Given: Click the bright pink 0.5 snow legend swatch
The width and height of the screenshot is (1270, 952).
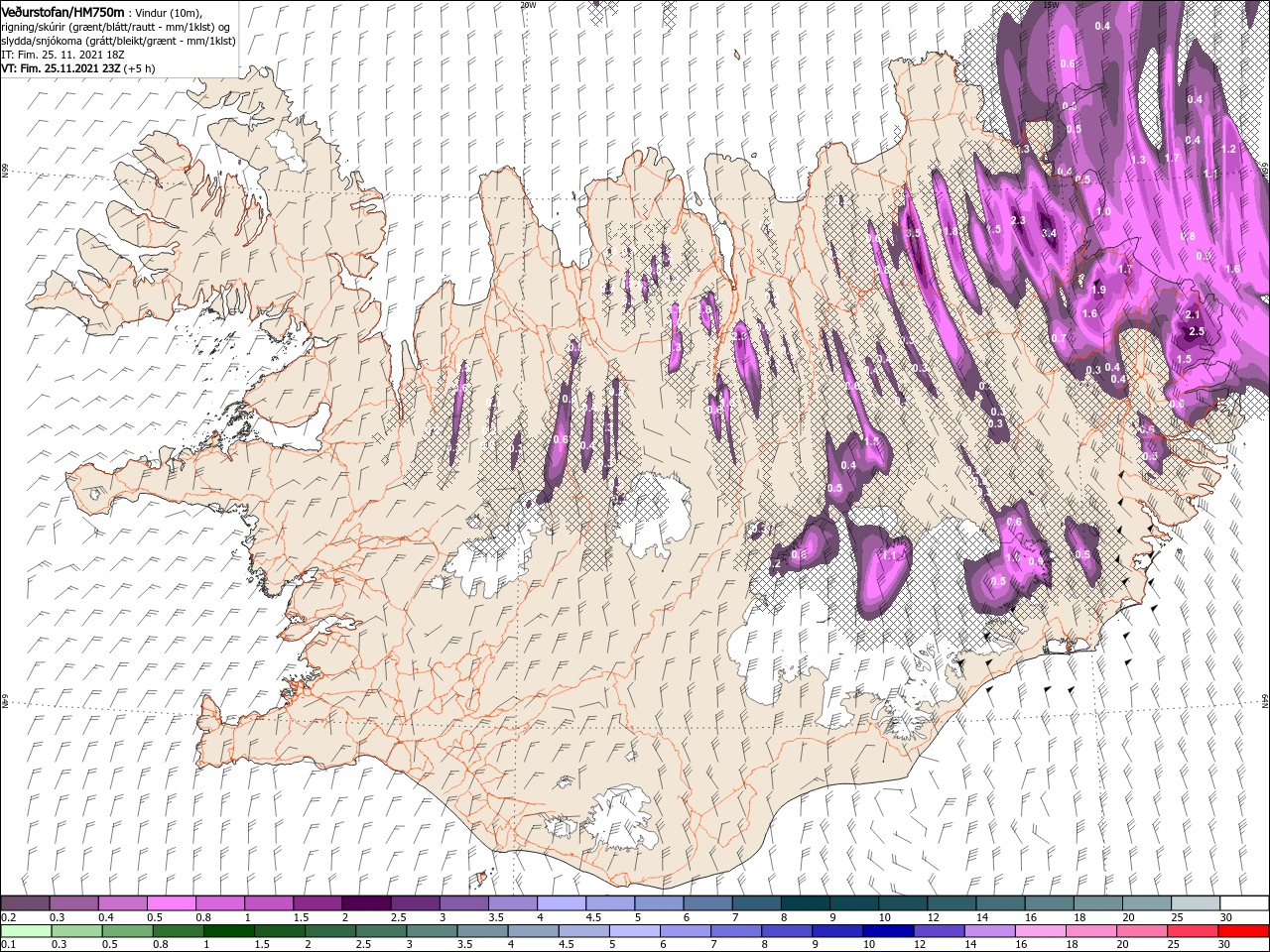Looking at the screenshot, I should [171, 903].
